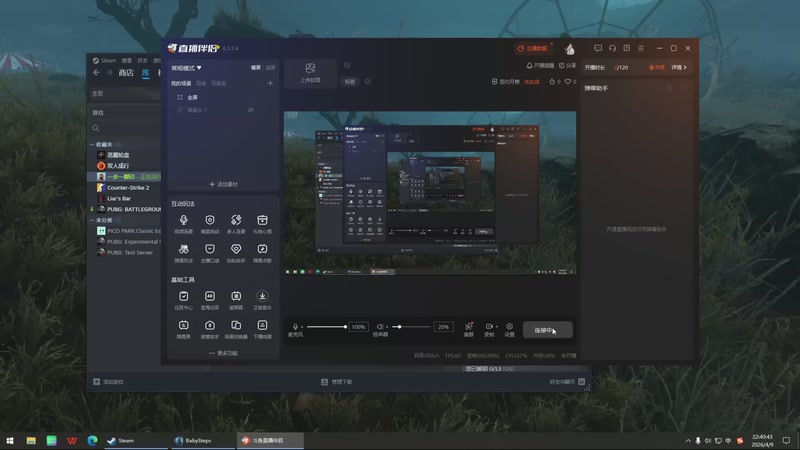Open the 弹幕点歌 song request tool
This screenshot has width=800, height=450.
tap(262, 253)
